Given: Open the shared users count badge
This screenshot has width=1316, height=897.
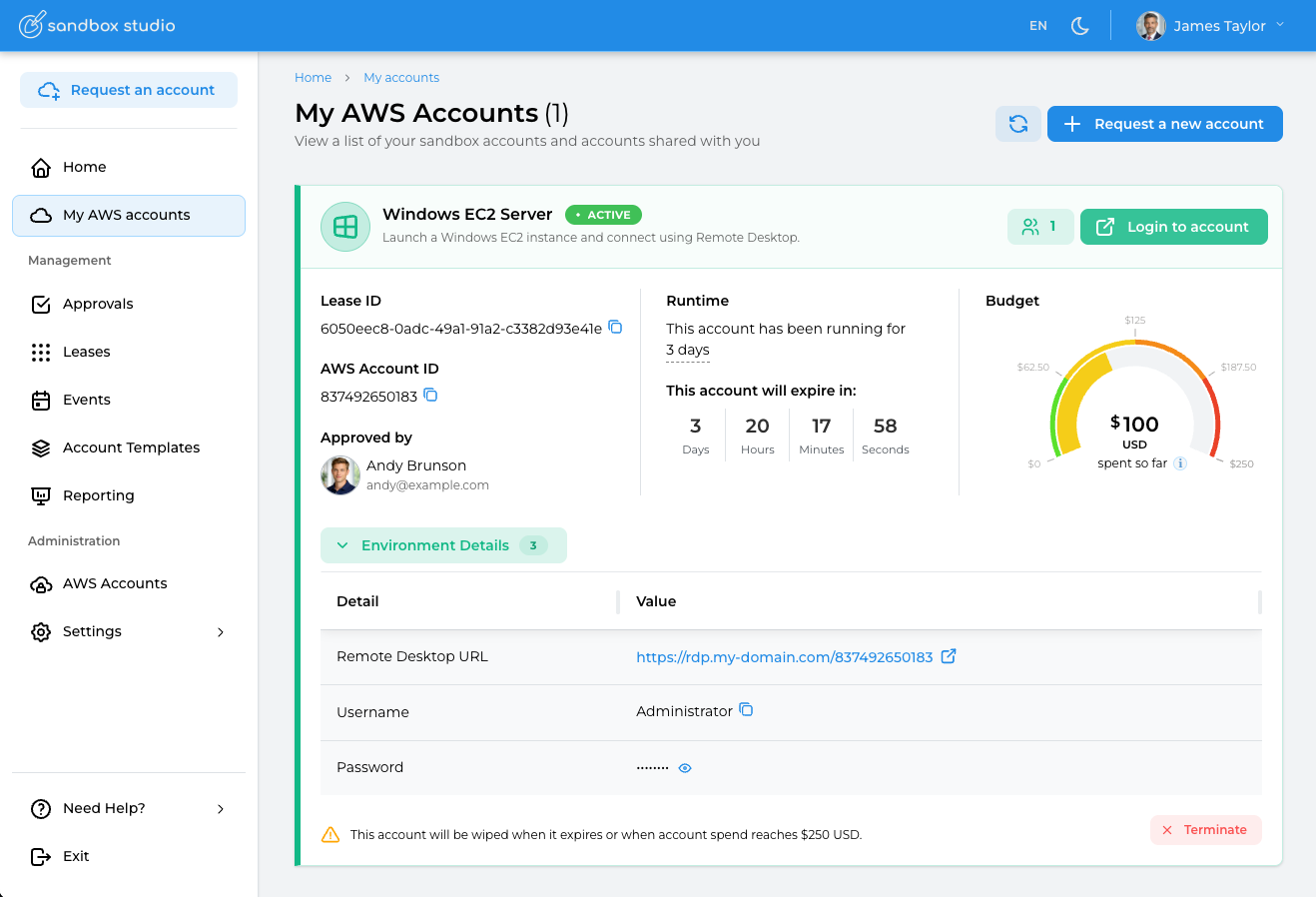Looking at the screenshot, I should pos(1039,227).
